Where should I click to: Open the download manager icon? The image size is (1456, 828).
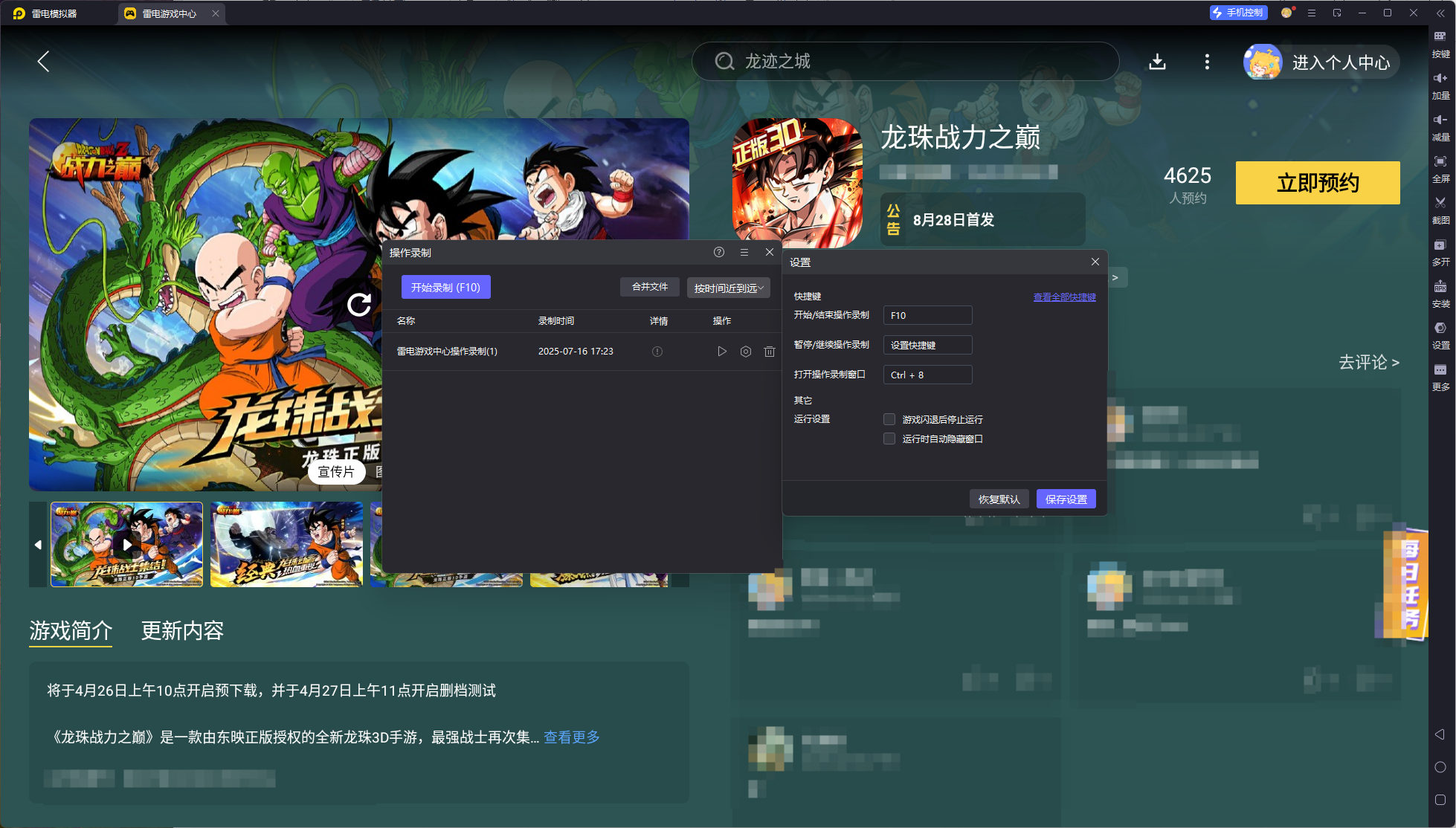coord(1157,62)
